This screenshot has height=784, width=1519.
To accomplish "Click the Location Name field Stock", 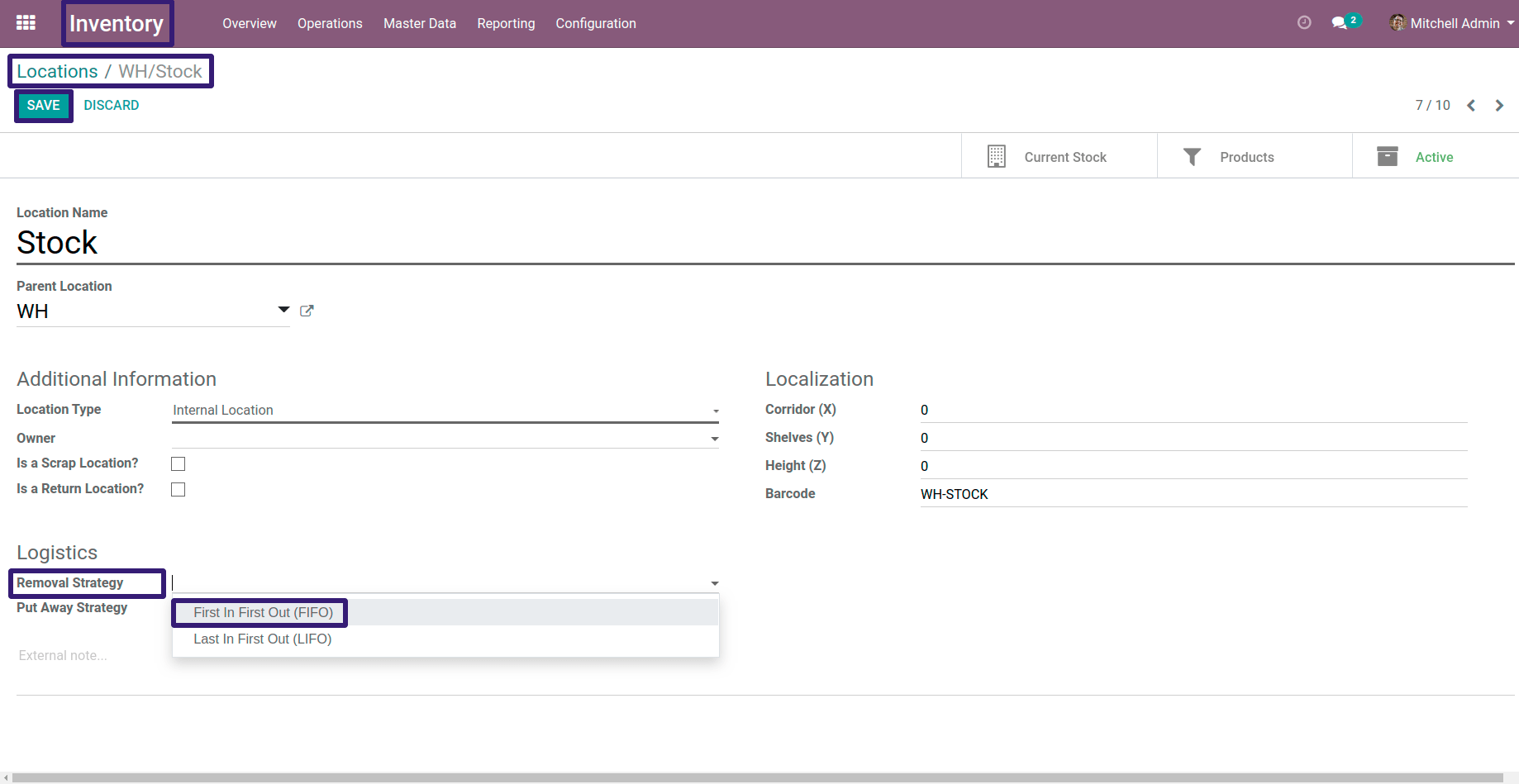I will 765,243.
